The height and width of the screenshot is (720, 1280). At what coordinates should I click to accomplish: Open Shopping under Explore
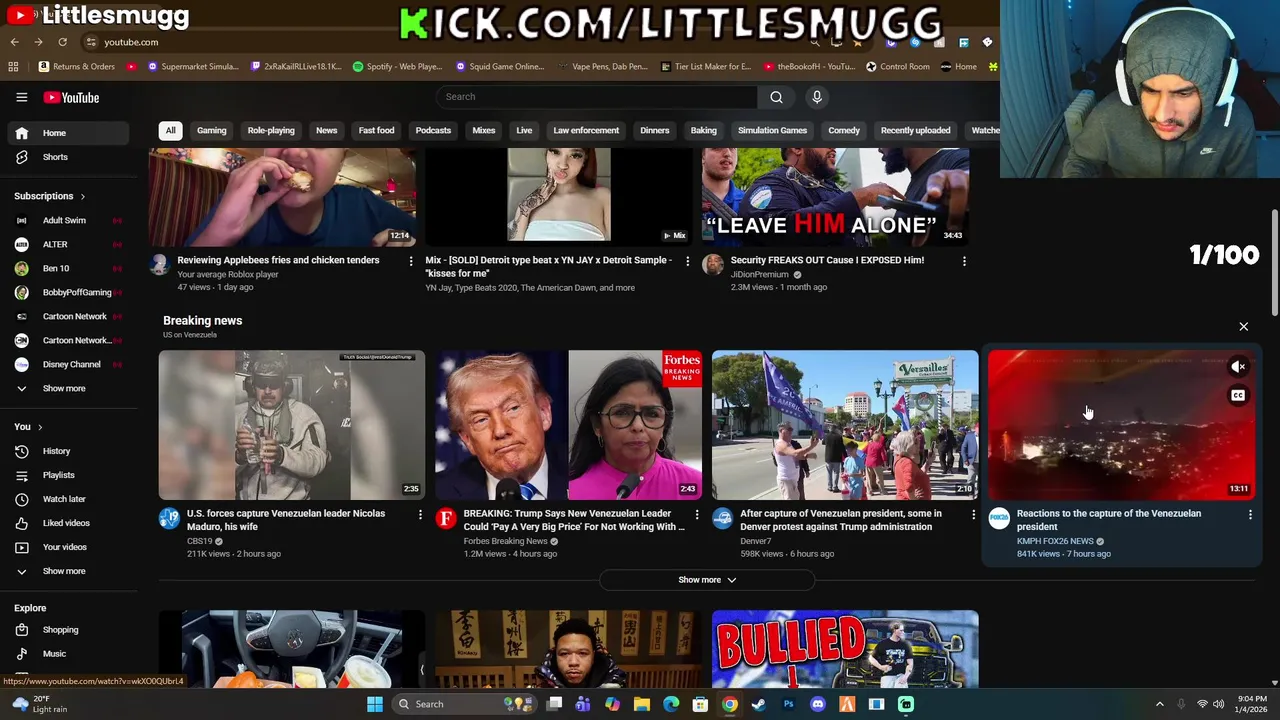(x=68, y=630)
